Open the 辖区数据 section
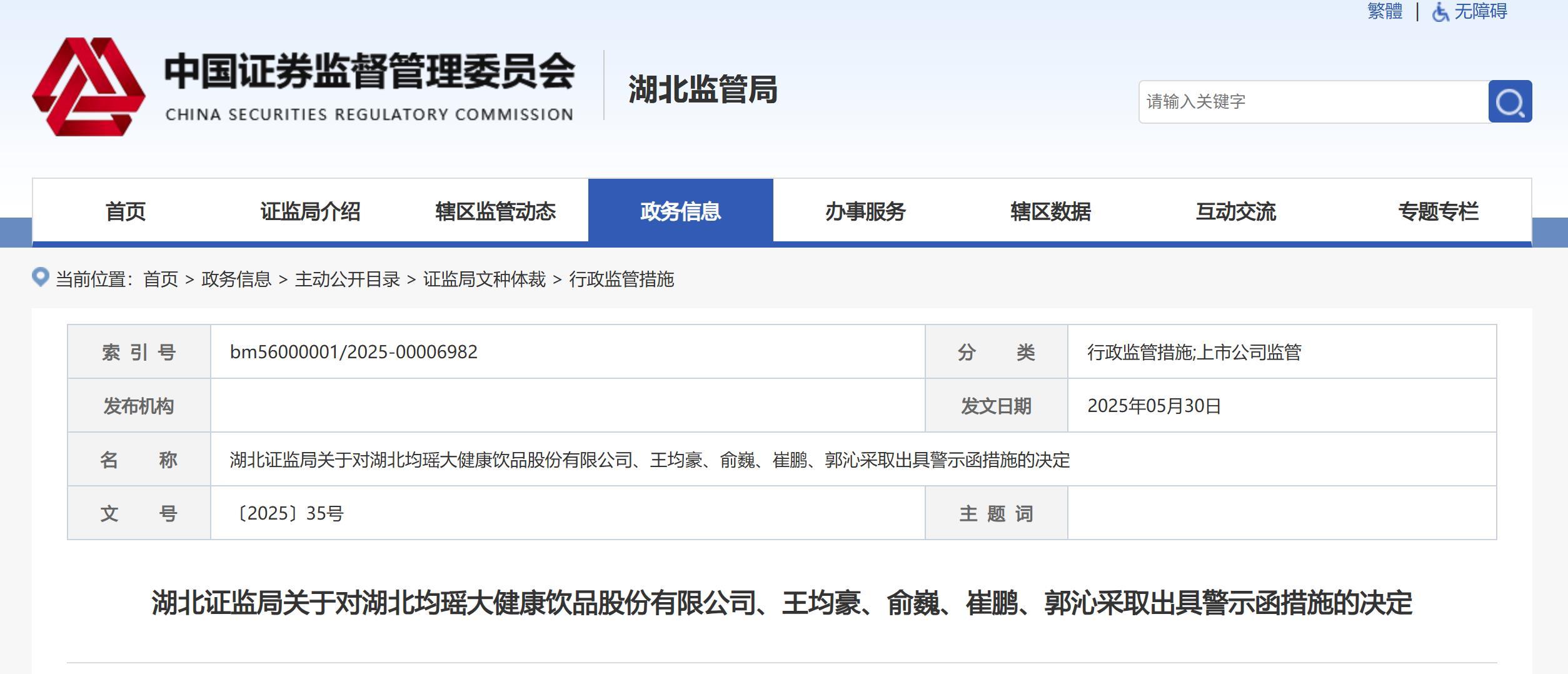 coord(1050,211)
